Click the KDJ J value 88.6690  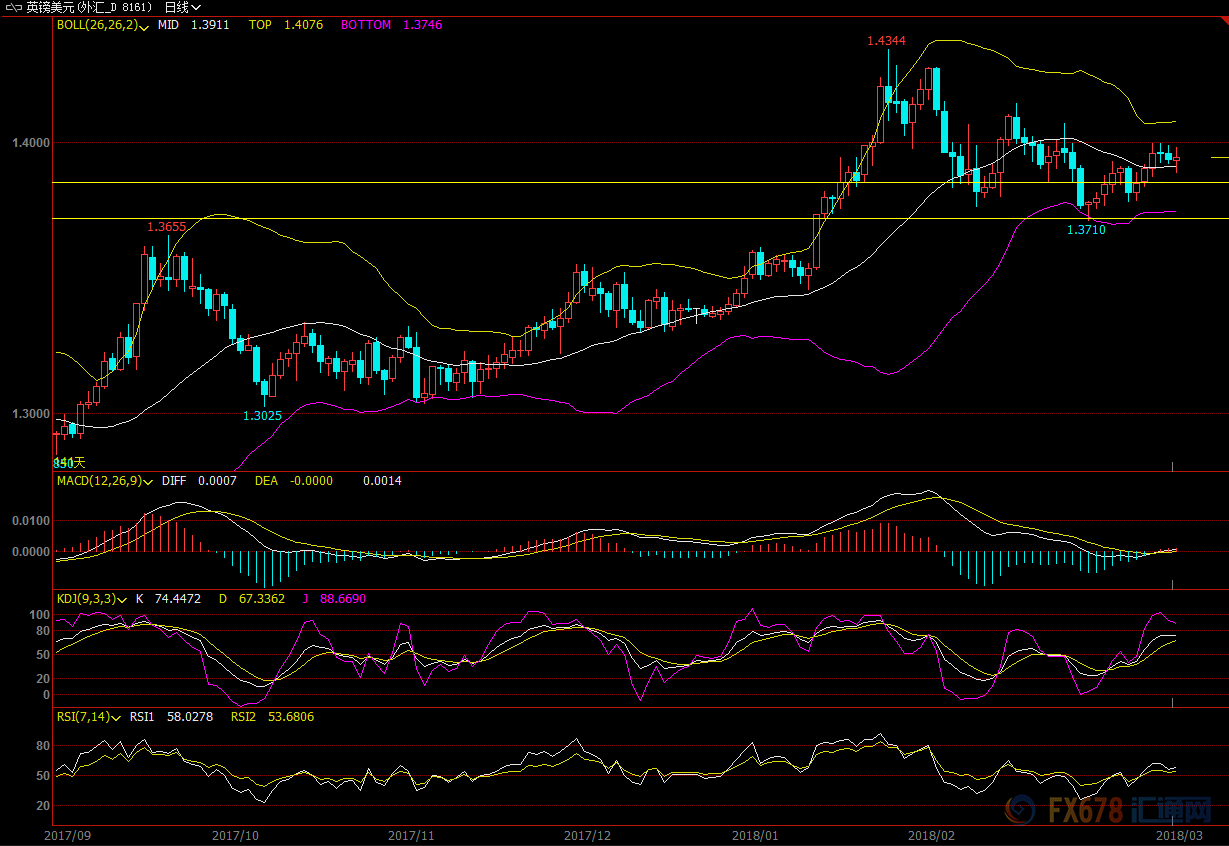click(343, 599)
